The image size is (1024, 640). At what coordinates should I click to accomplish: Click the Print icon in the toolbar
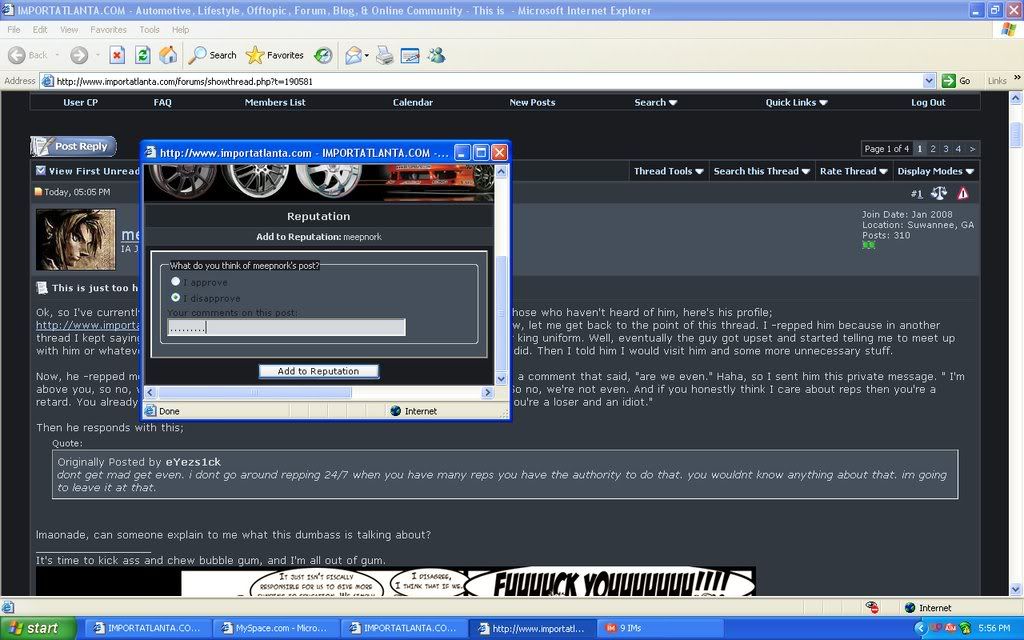[x=384, y=55]
